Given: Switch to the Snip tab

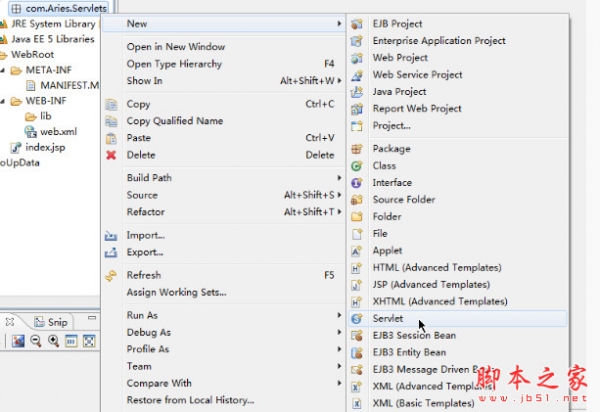Looking at the screenshot, I should coord(51,322).
